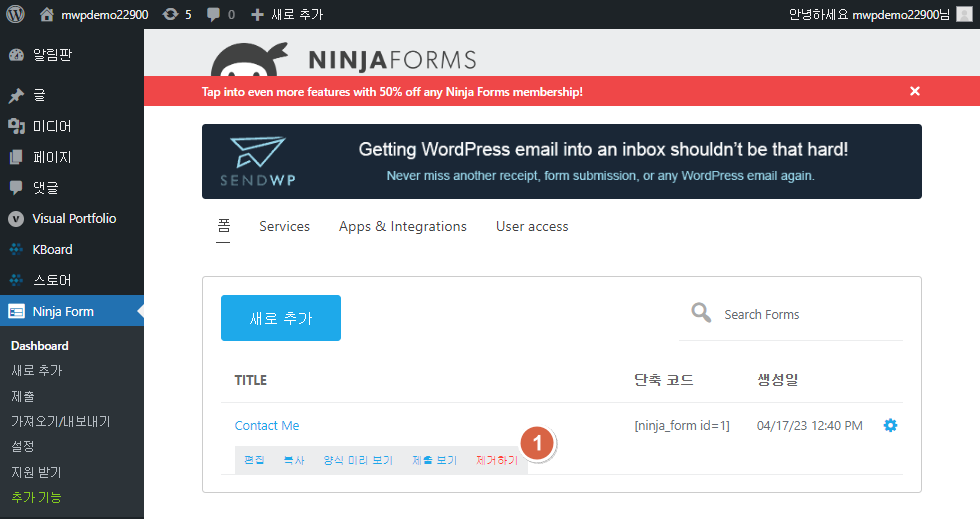Image resolution: width=980 pixels, height=519 pixels.
Task: Open the 새로 추가 sidebar submenu
Action: point(37,370)
